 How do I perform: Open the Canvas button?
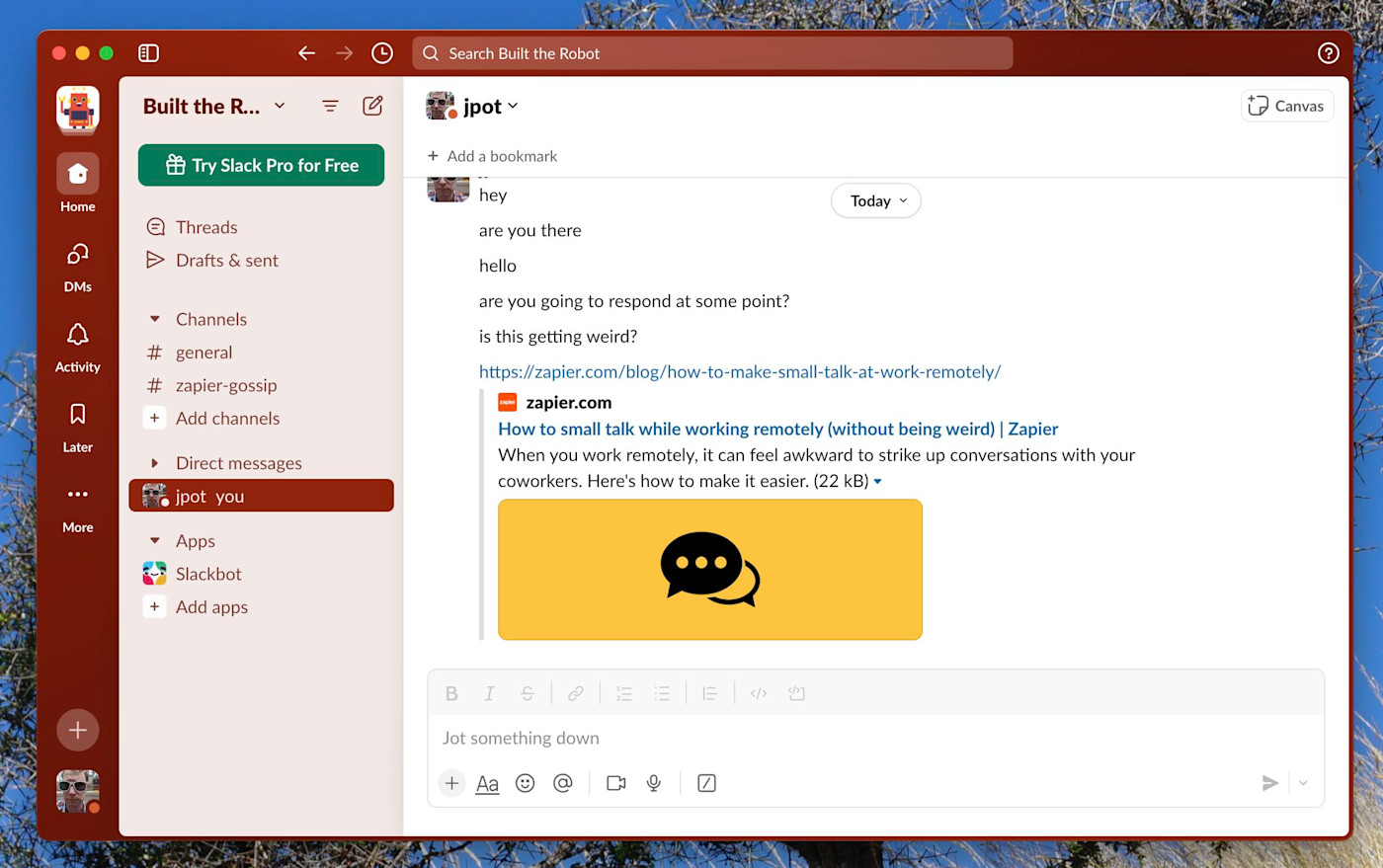tap(1287, 106)
